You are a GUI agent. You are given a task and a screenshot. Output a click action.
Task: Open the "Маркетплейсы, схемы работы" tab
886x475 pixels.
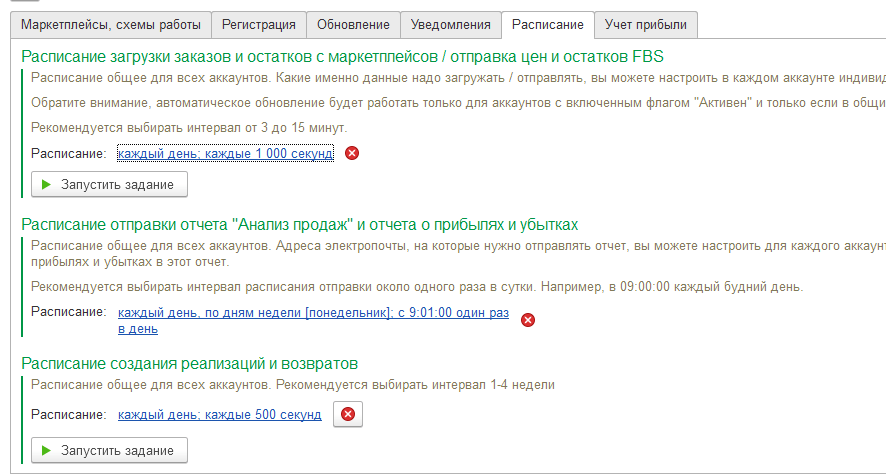click(x=111, y=25)
